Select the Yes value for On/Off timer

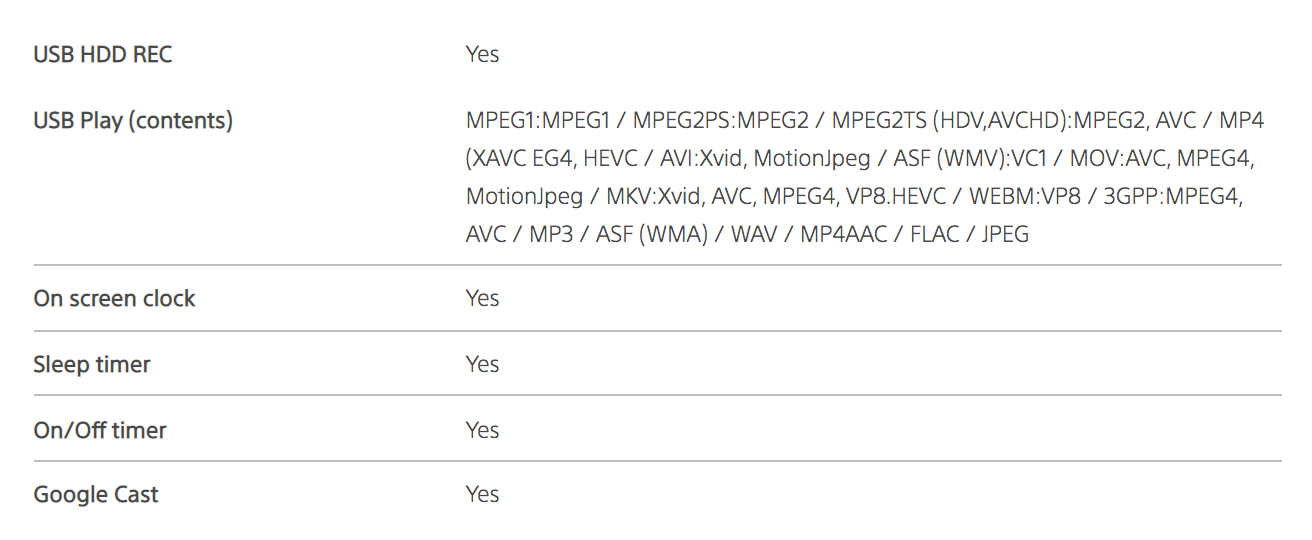tap(482, 431)
